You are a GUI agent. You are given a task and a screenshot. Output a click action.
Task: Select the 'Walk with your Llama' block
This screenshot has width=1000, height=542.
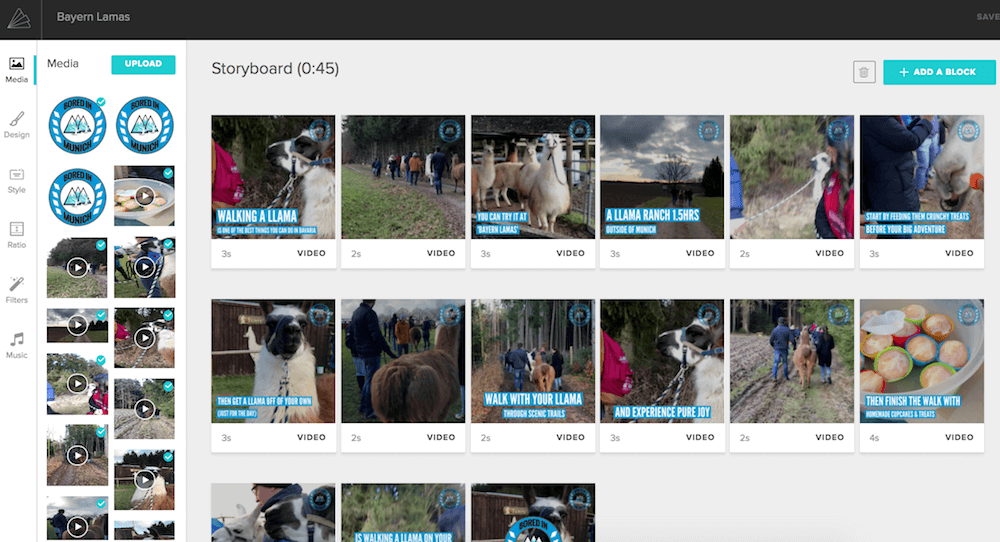[x=532, y=362]
